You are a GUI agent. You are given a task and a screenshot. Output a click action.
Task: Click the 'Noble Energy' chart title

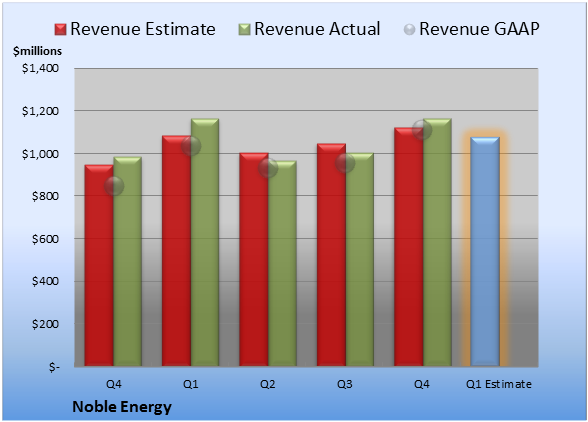pos(122,407)
